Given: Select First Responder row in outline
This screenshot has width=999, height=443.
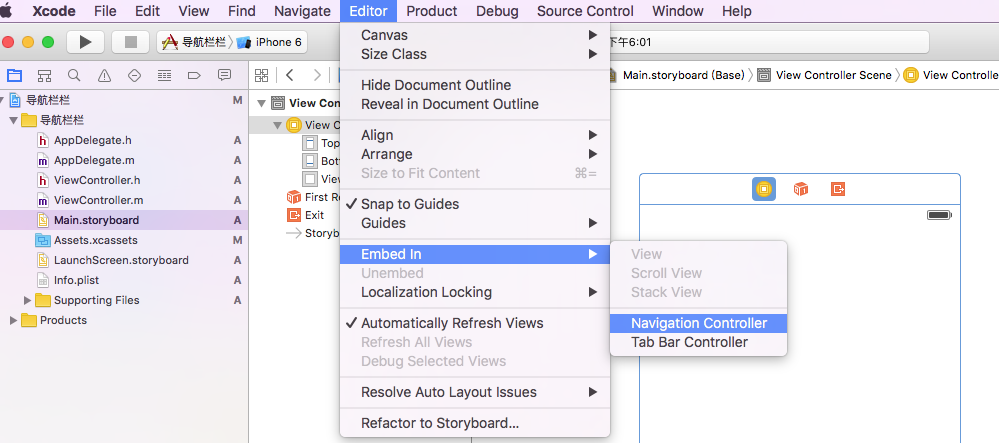Looking at the screenshot, I should 313,197.
